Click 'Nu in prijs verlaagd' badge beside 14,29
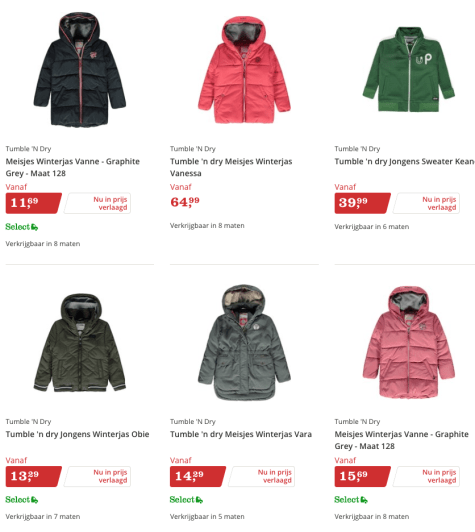 coord(262,476)
